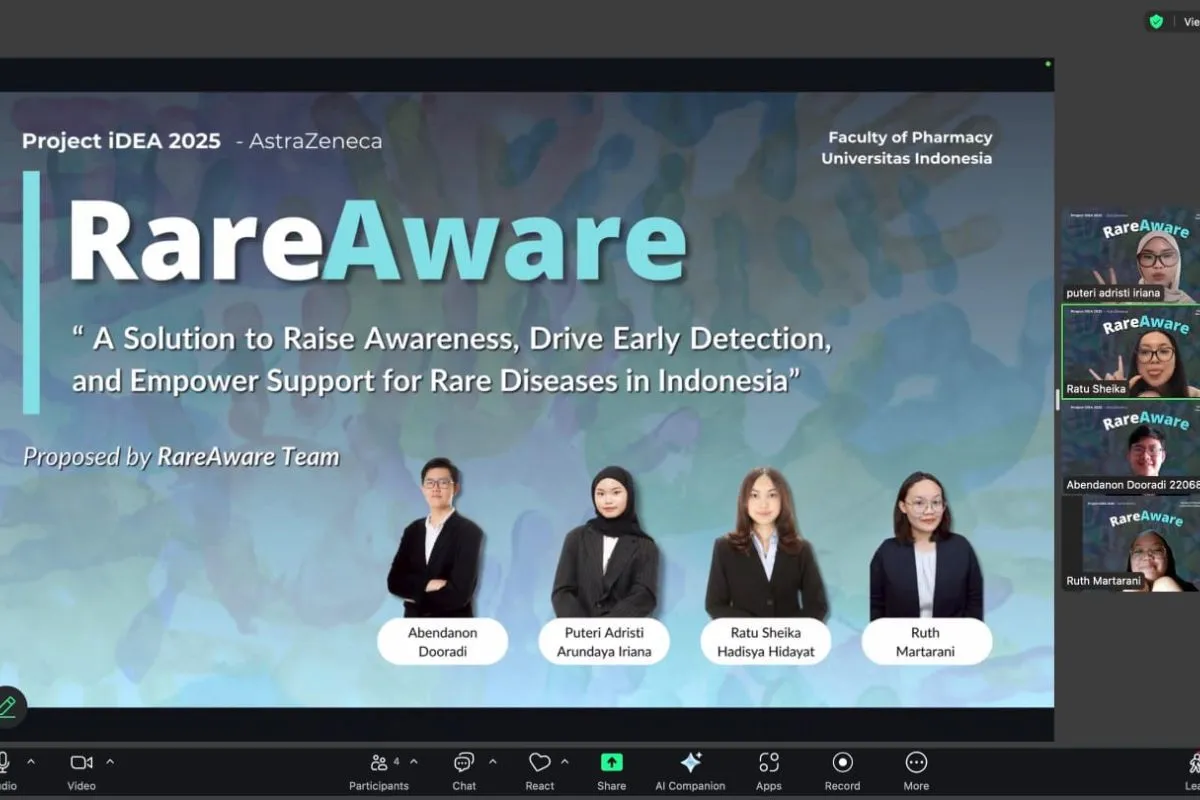Click the Video camera icon
Image resolution: width=1200 pixels, height=800 pixels.
click(81, 763)
